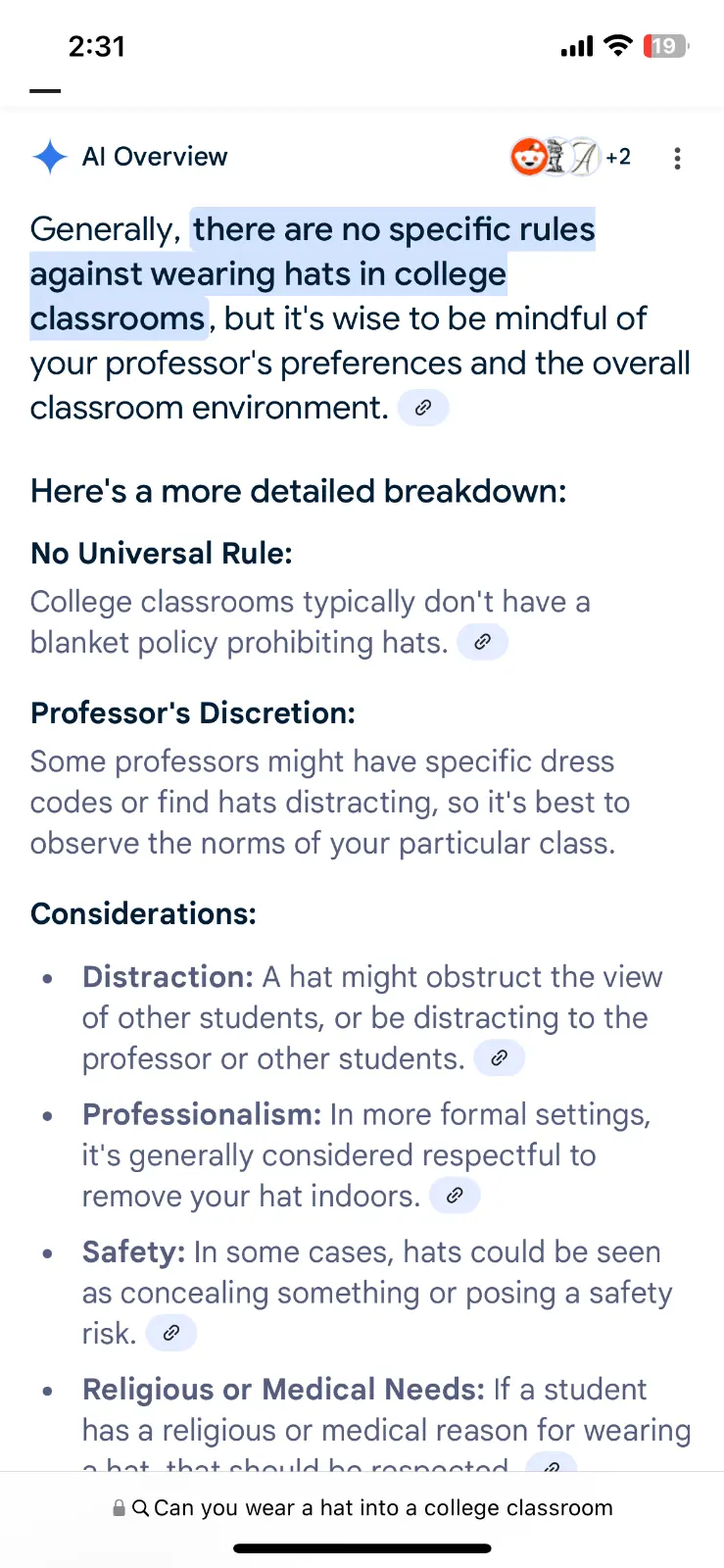Tap the home indicator bar at bottom
Image resolution: width=724 pixels, height=1568 pixels.
362,1548
